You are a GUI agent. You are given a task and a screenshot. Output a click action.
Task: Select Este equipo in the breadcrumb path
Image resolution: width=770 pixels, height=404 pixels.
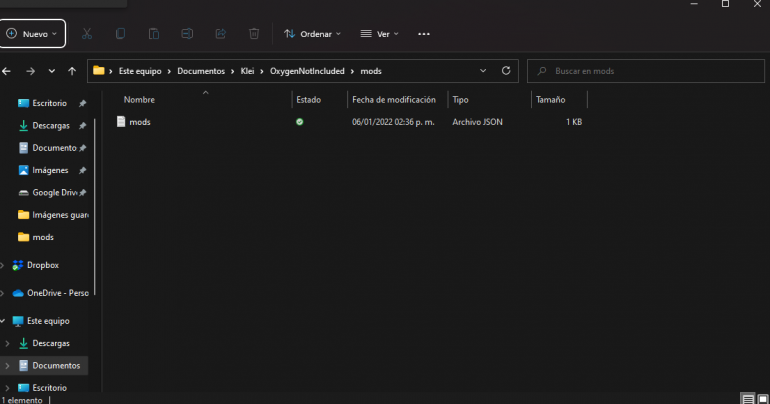140,71
